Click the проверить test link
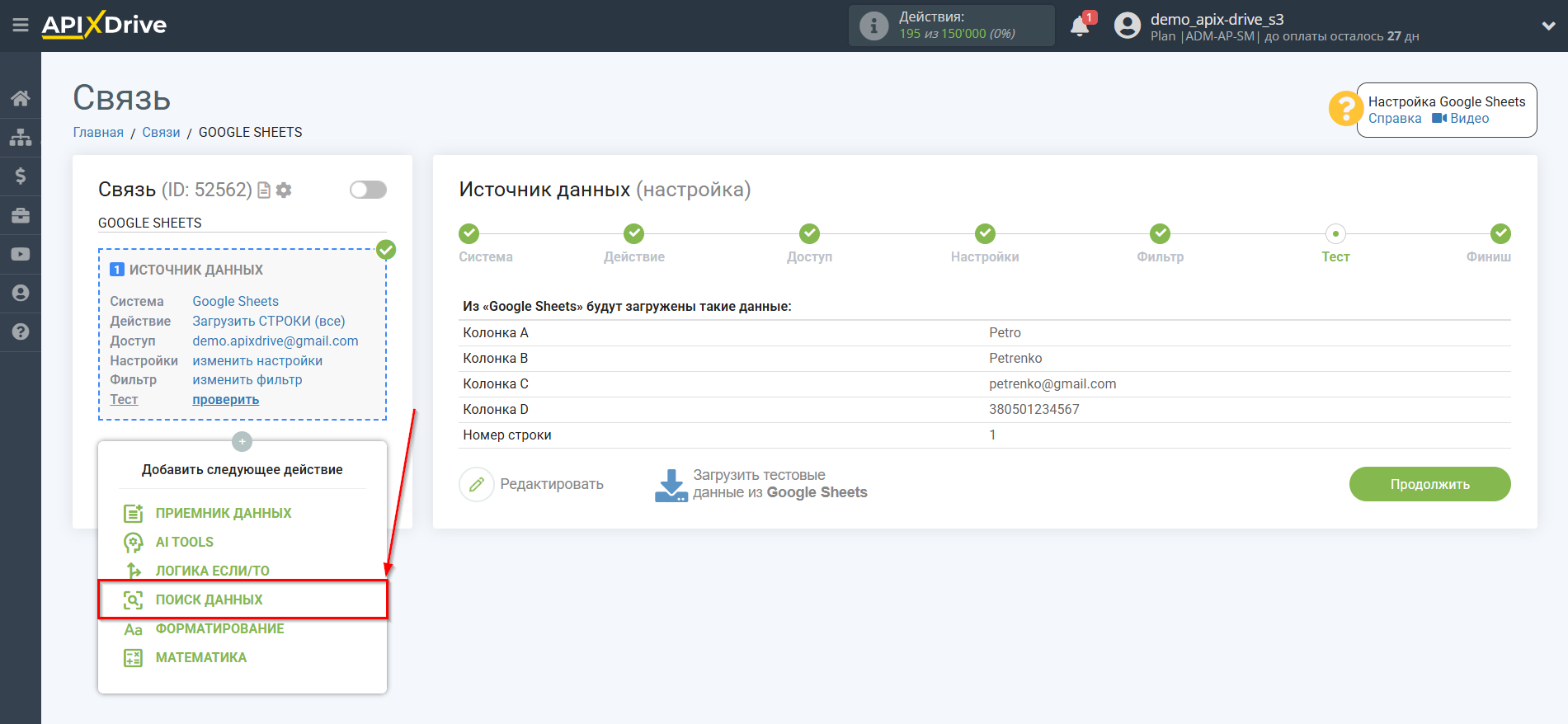Viewport: 1568px width, 724px height. tap(225, 399)
